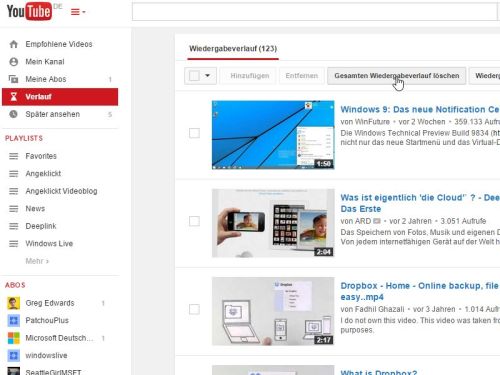
Task: Click the playlist icon beside Windows Live
Action: (13, 244)
